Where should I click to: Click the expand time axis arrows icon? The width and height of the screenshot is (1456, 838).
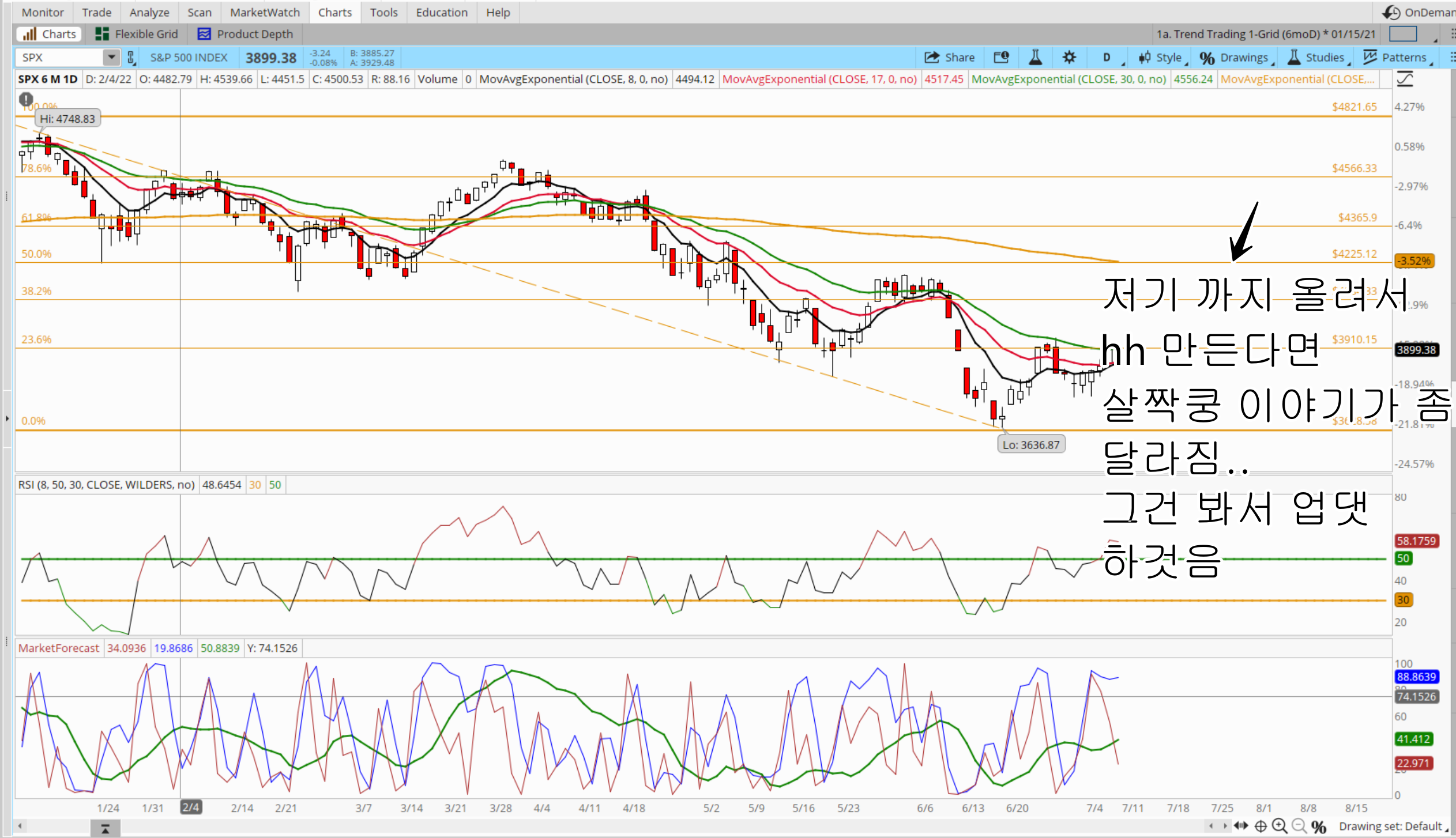click(x=1241, y=826)
